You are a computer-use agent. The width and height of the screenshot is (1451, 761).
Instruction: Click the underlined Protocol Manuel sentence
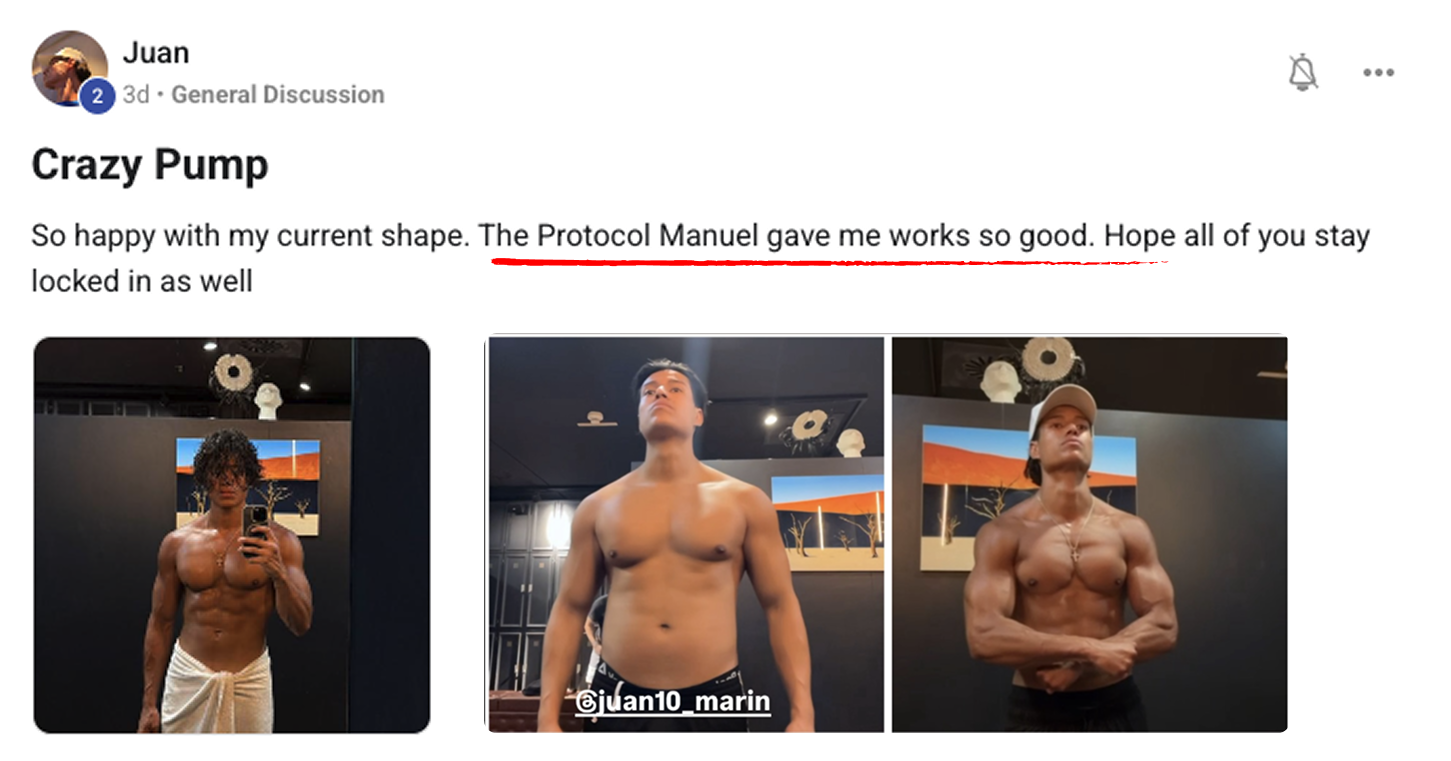tap(788, 237)
